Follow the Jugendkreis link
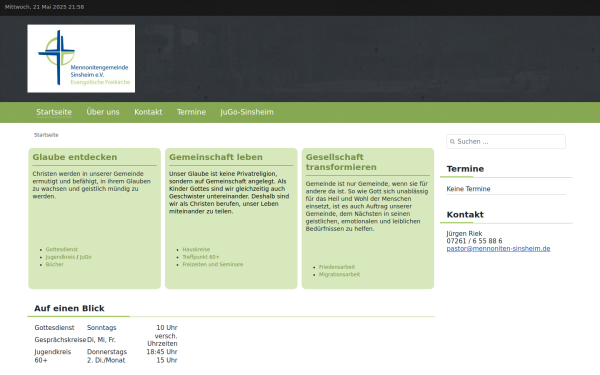Image resolution: width=600 pixels, height=375 pixels. coord(60,257)
